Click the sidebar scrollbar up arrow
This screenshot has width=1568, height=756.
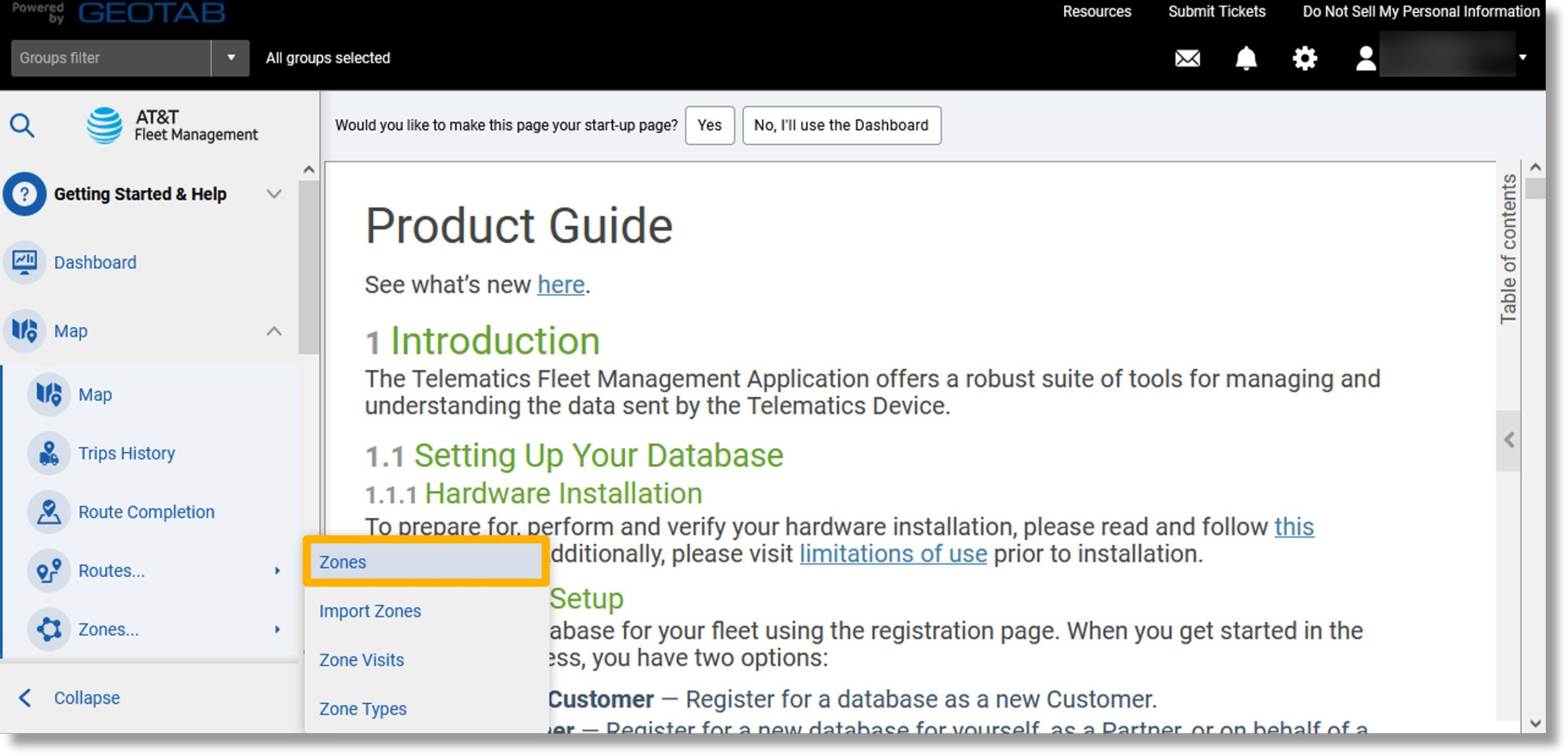click(x=309, y=170)
